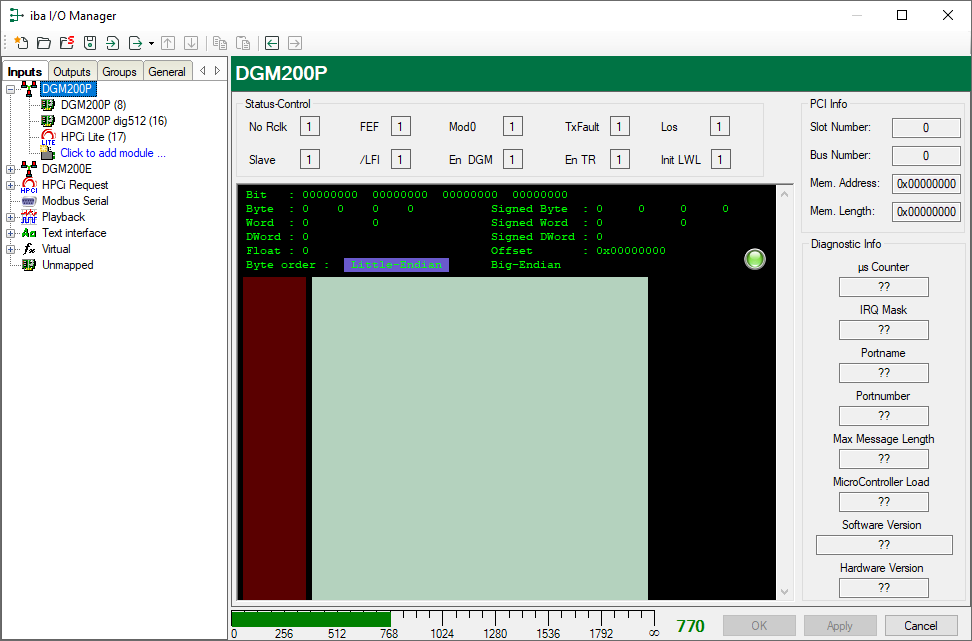
Task: Click the µs Counter value field
Action: [883, 287]
